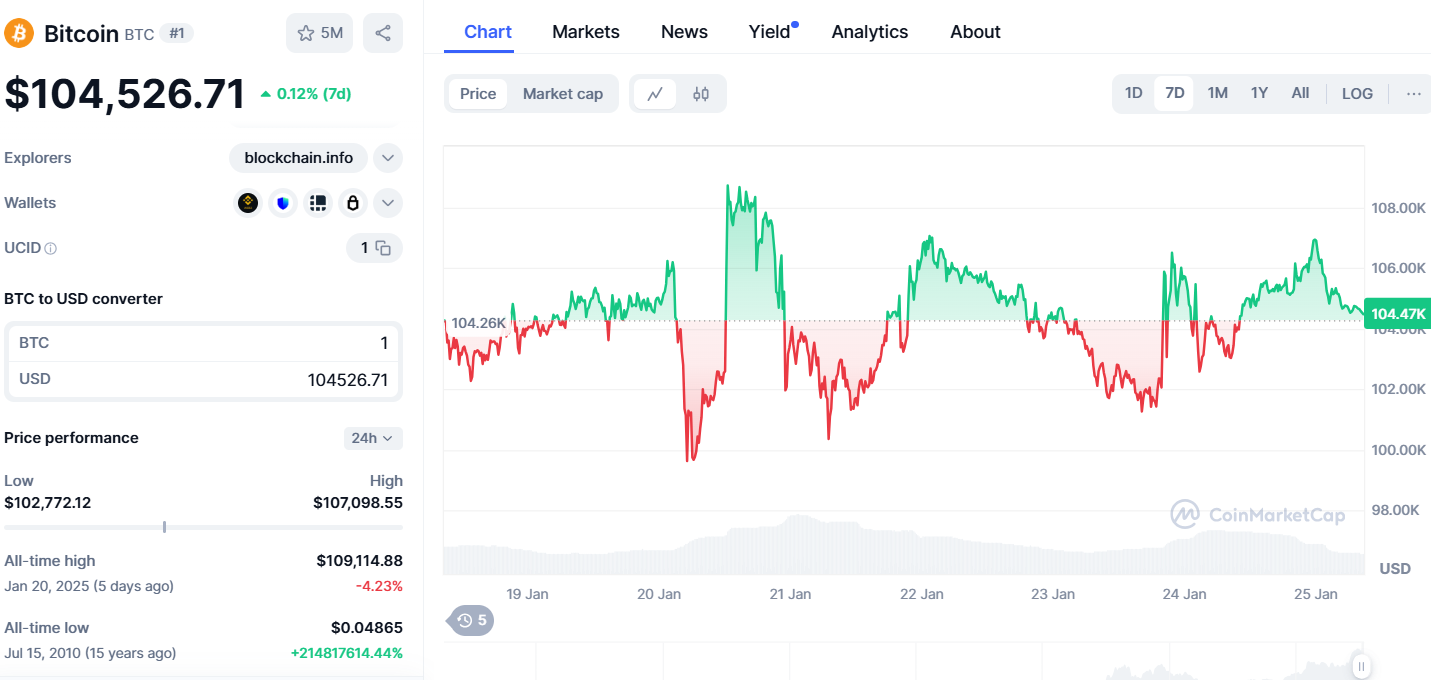Open the padlock wallet icon
Viewport: 1431px width, 680px height.
[352, 203]
